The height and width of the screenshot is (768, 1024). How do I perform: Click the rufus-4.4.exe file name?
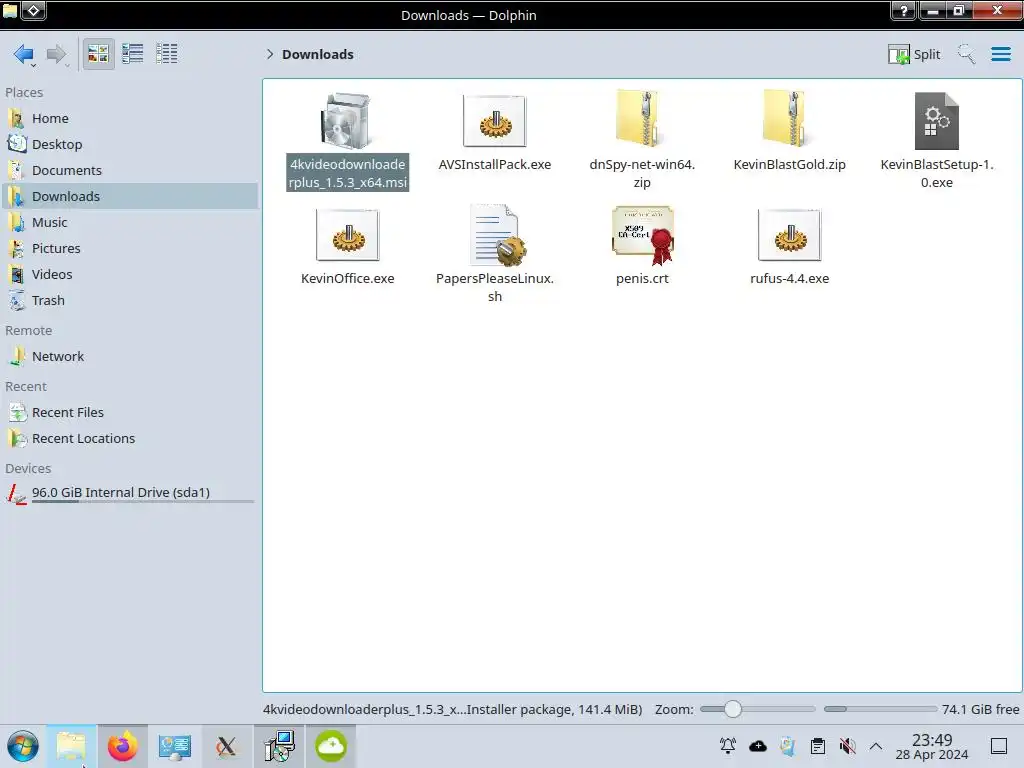tap(789, 279)
